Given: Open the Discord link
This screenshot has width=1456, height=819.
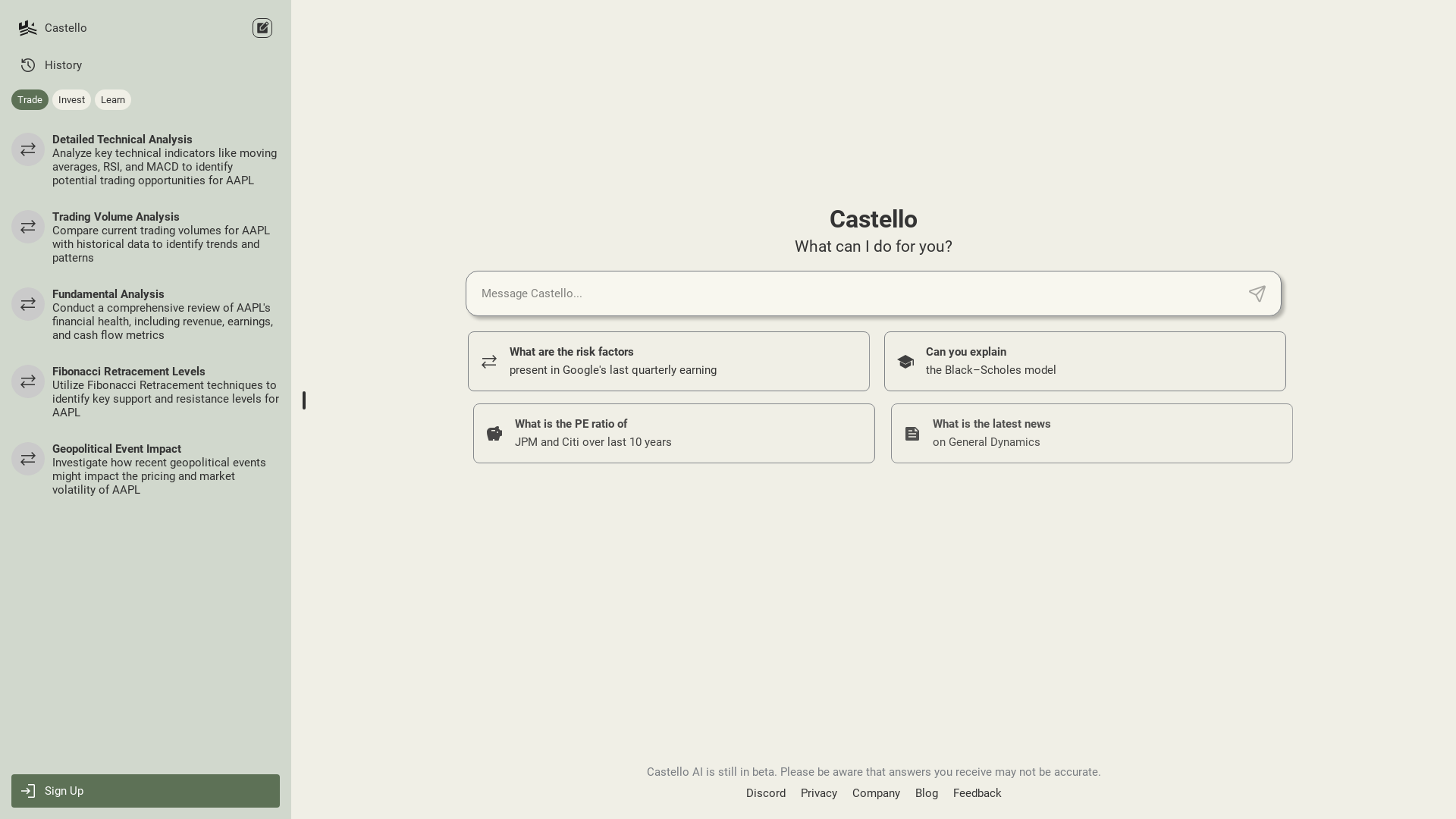Looking at the screenshot, I should [766, 793].
